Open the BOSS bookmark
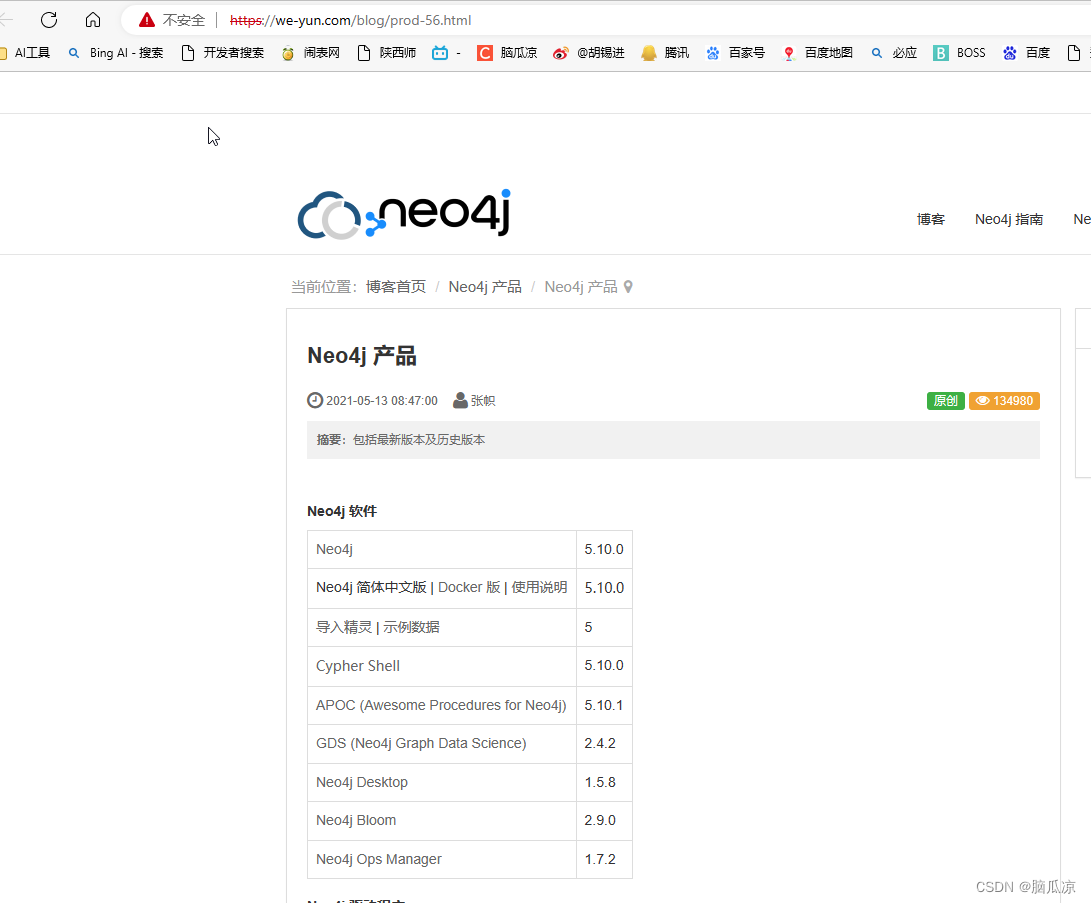Screen dimensions: 1091x903 [x=959, y=53]
